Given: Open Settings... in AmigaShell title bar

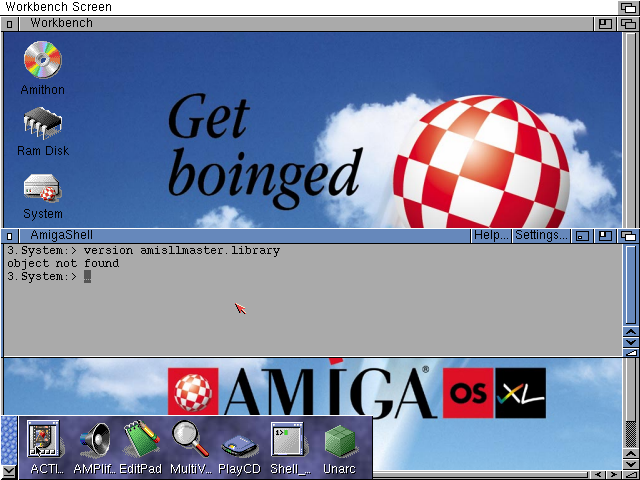Looking at the screenshot, I should point(540,236).
